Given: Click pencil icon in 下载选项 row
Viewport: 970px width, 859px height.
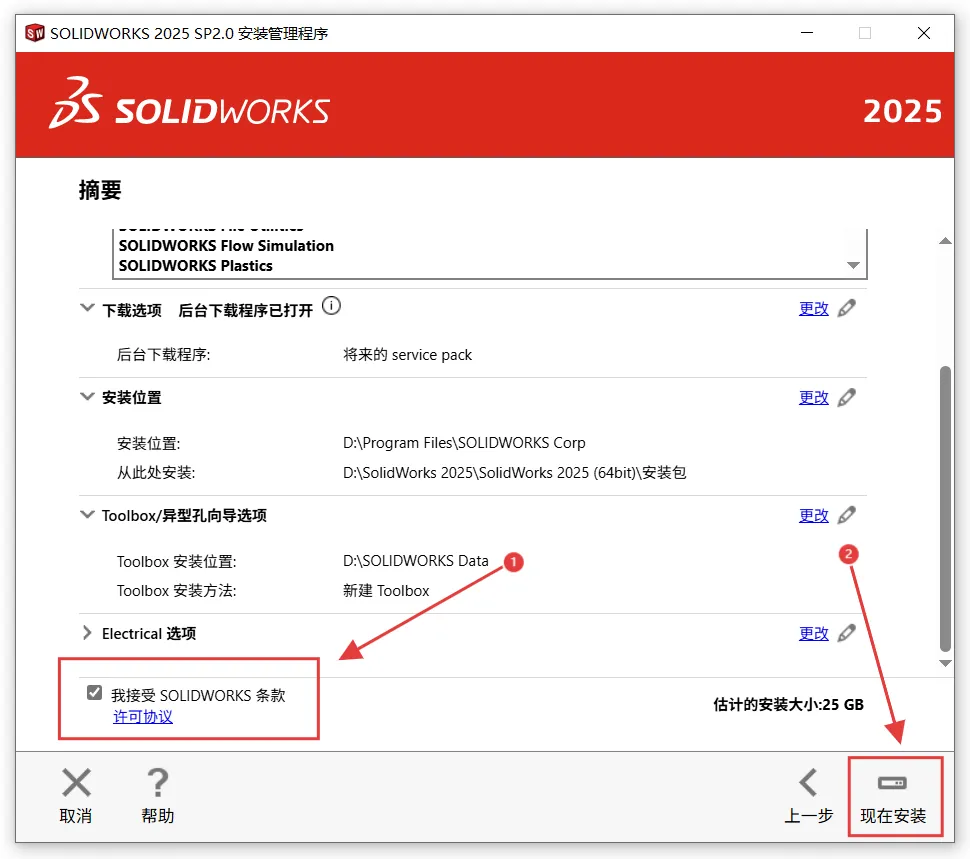Looking at the screenshot, I should coord(847,308).
